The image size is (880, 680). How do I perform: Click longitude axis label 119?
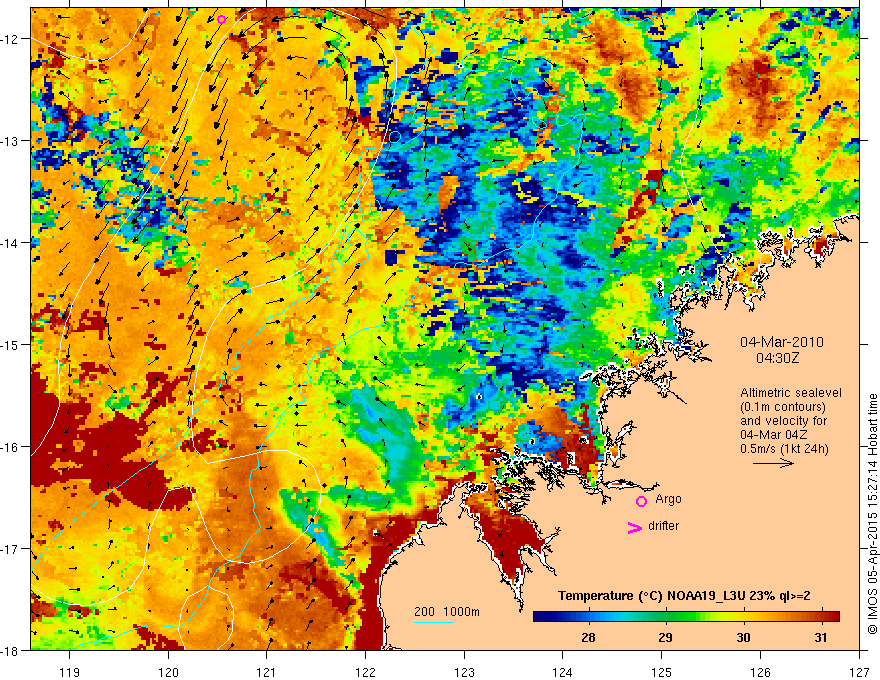[70, 672]
